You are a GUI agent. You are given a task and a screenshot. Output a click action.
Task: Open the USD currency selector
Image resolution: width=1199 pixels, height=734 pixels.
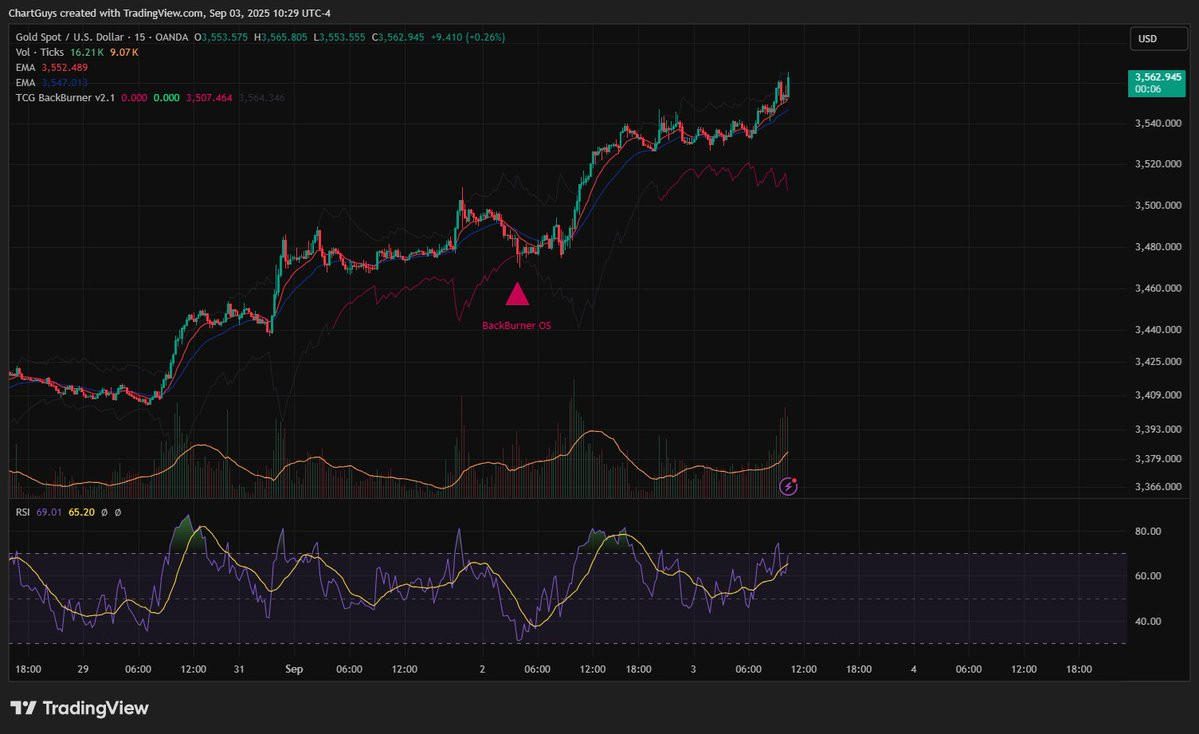pyautogui.click(x=1158, y=38)
